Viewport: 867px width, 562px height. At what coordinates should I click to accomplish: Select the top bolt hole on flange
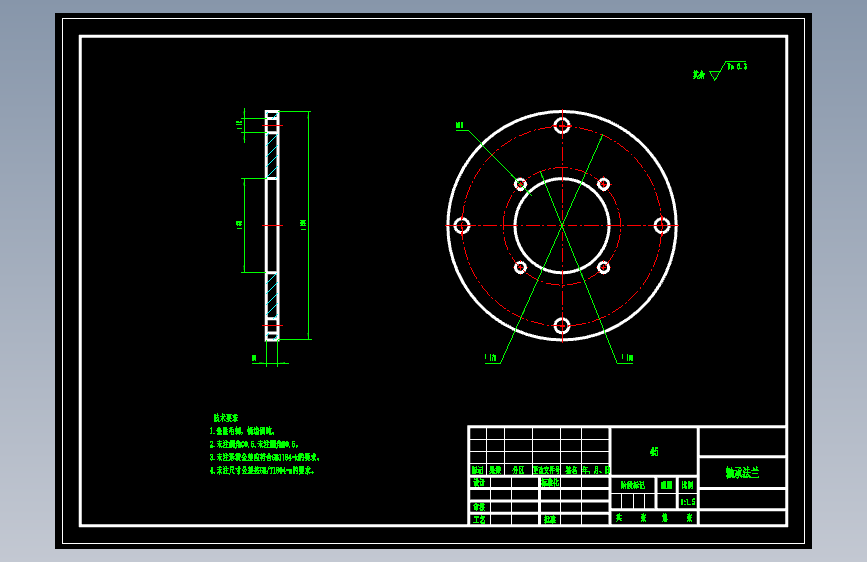562,126
